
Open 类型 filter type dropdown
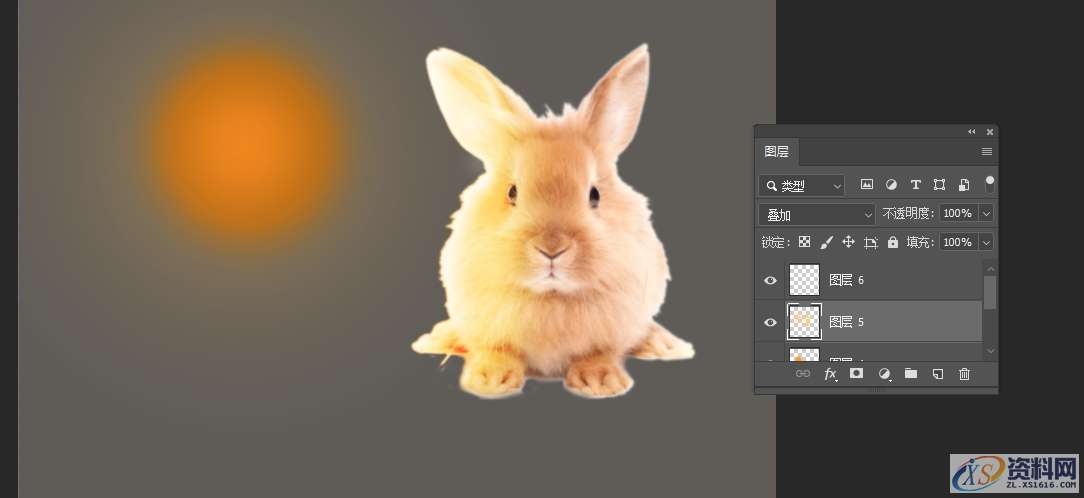[801, 185]
